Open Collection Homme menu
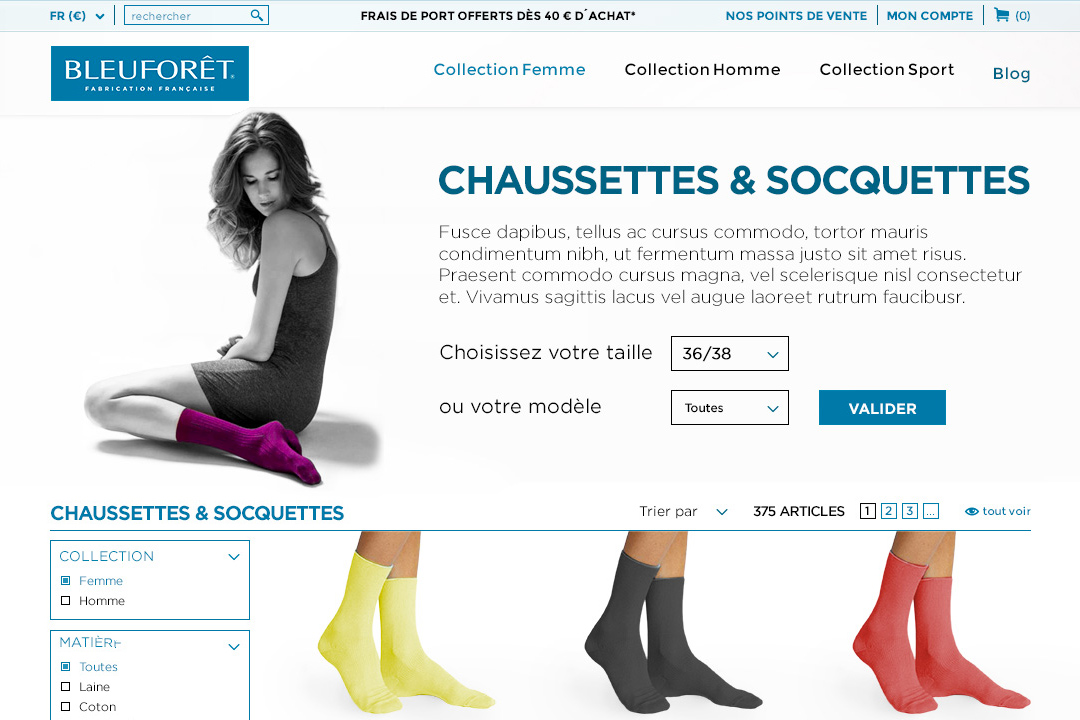 702,70
